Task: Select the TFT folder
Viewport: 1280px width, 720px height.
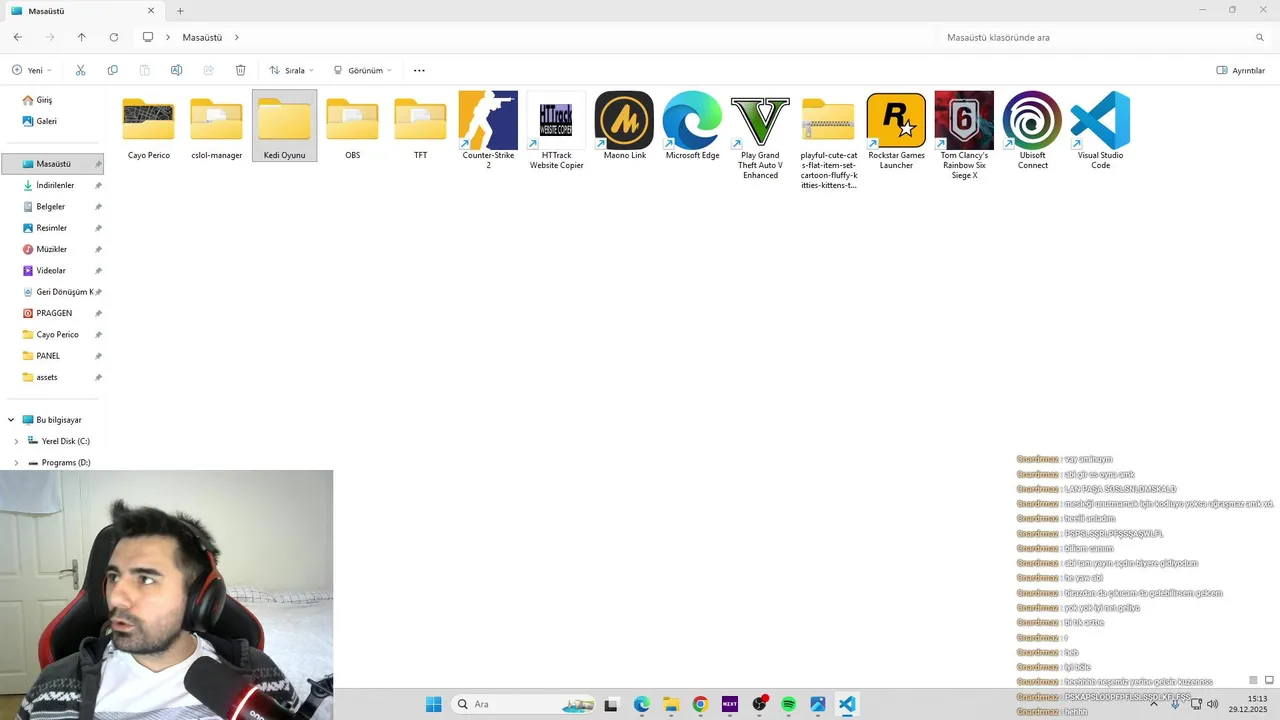Action: (420, 126)
